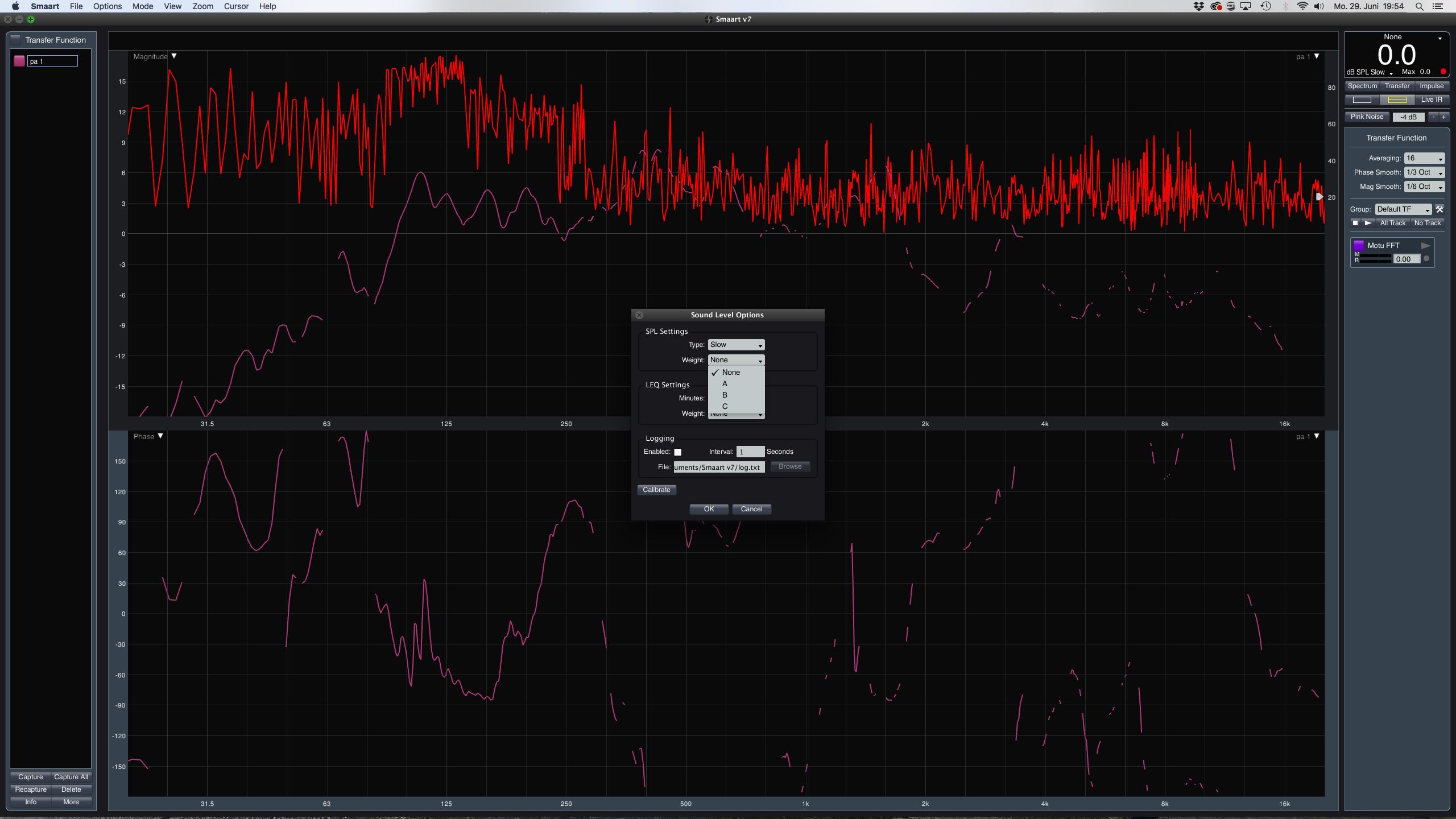Toggle the pa 1 trace visibility square
Image resolution: width=1456 pixels, height=819 pixels.
point(19,61)
